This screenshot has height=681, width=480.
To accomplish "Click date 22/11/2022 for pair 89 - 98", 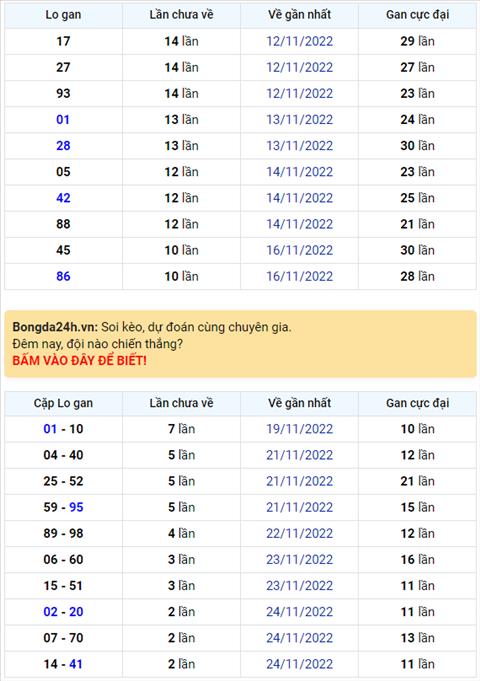I will [x=300, y=533].
